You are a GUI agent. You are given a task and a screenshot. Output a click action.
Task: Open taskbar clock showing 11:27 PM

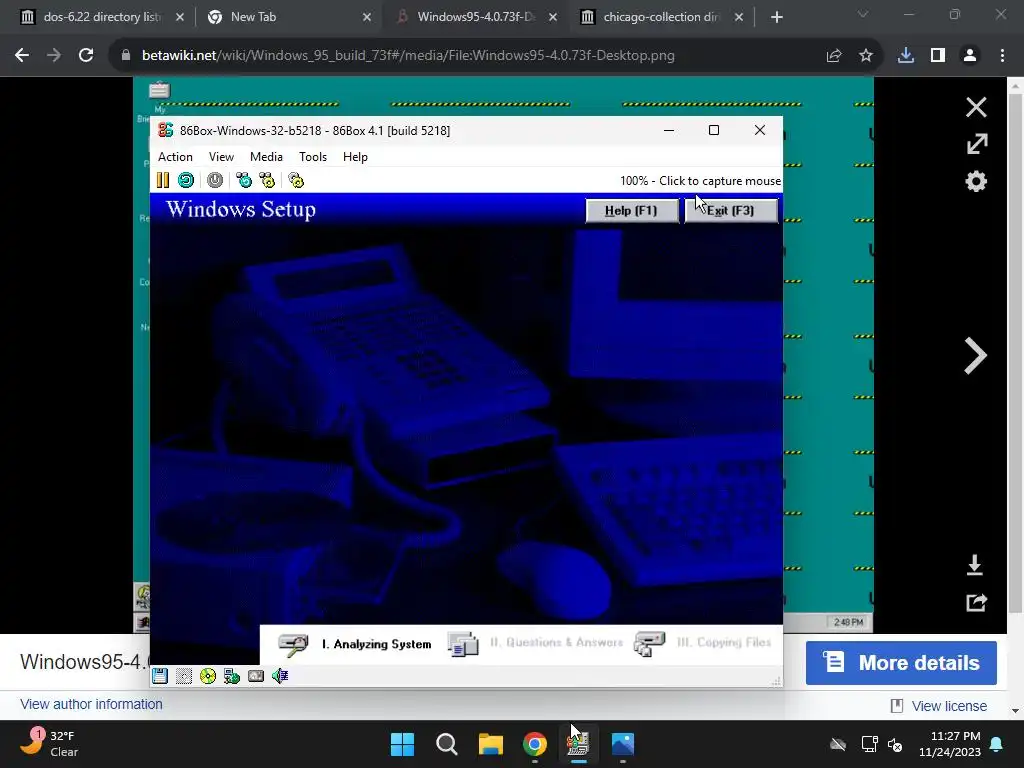tap(950, 744)
